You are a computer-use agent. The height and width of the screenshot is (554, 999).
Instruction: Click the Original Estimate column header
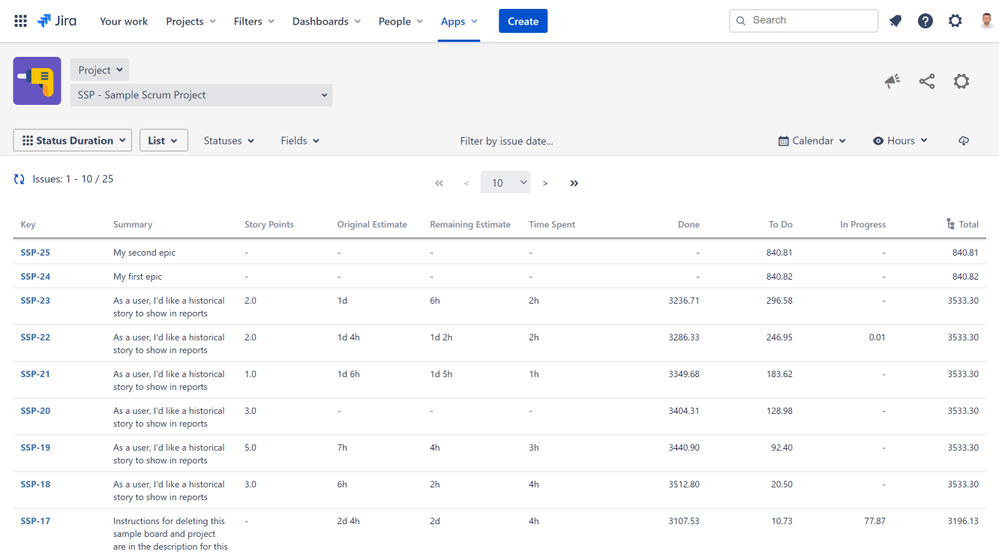(372, 225)
